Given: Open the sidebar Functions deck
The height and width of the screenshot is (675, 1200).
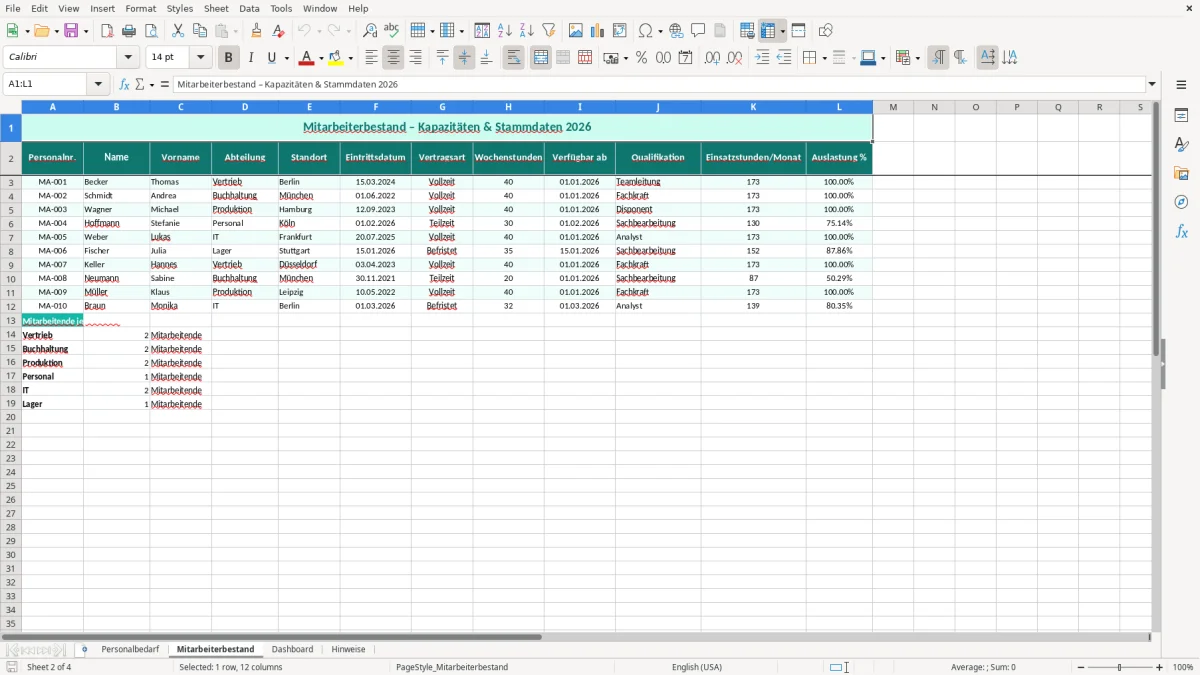Looking at the screenshot, I should tap(1181, 232).
